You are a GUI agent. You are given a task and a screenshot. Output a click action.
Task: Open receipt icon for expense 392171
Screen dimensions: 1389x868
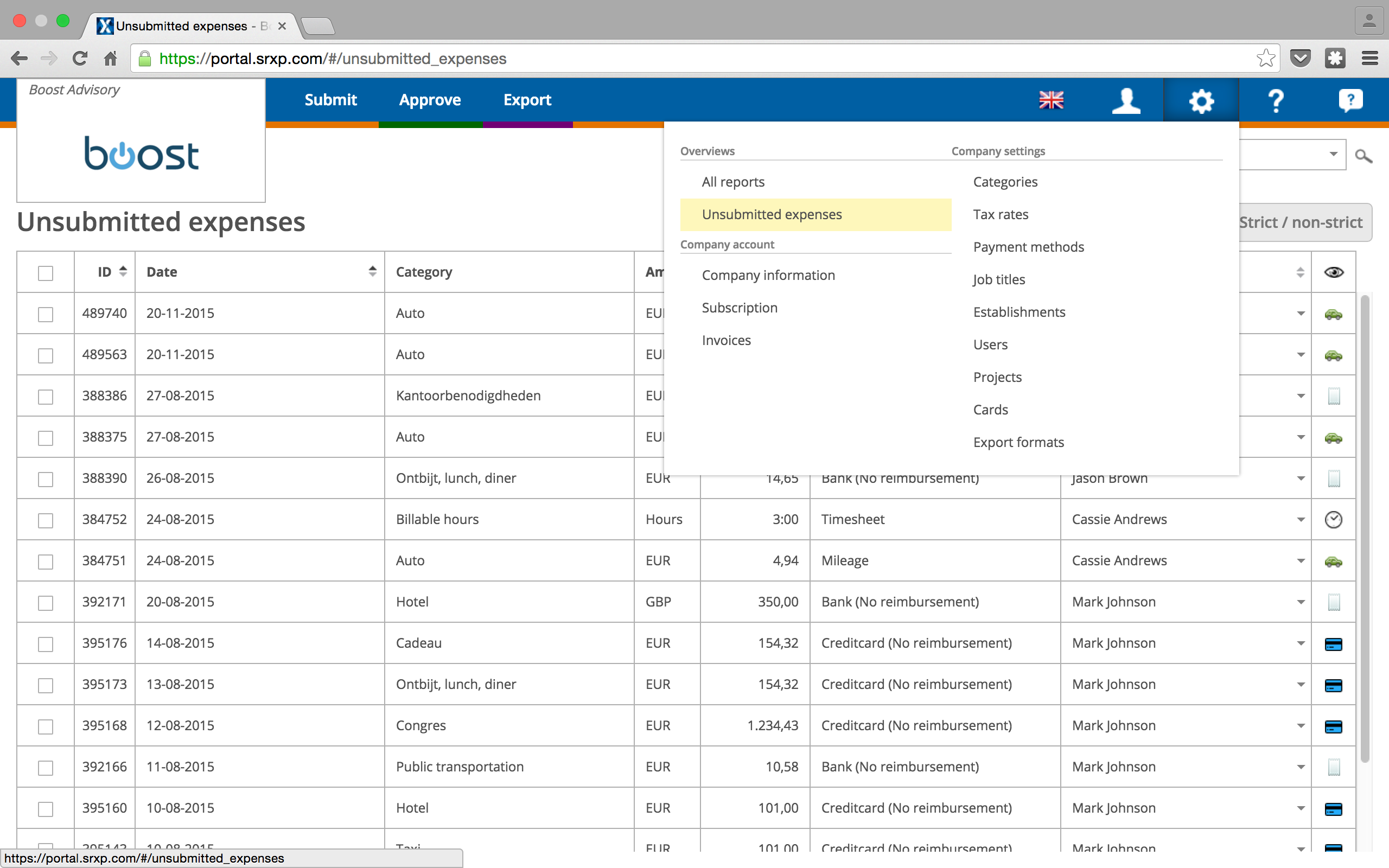tap(1334, 602)
